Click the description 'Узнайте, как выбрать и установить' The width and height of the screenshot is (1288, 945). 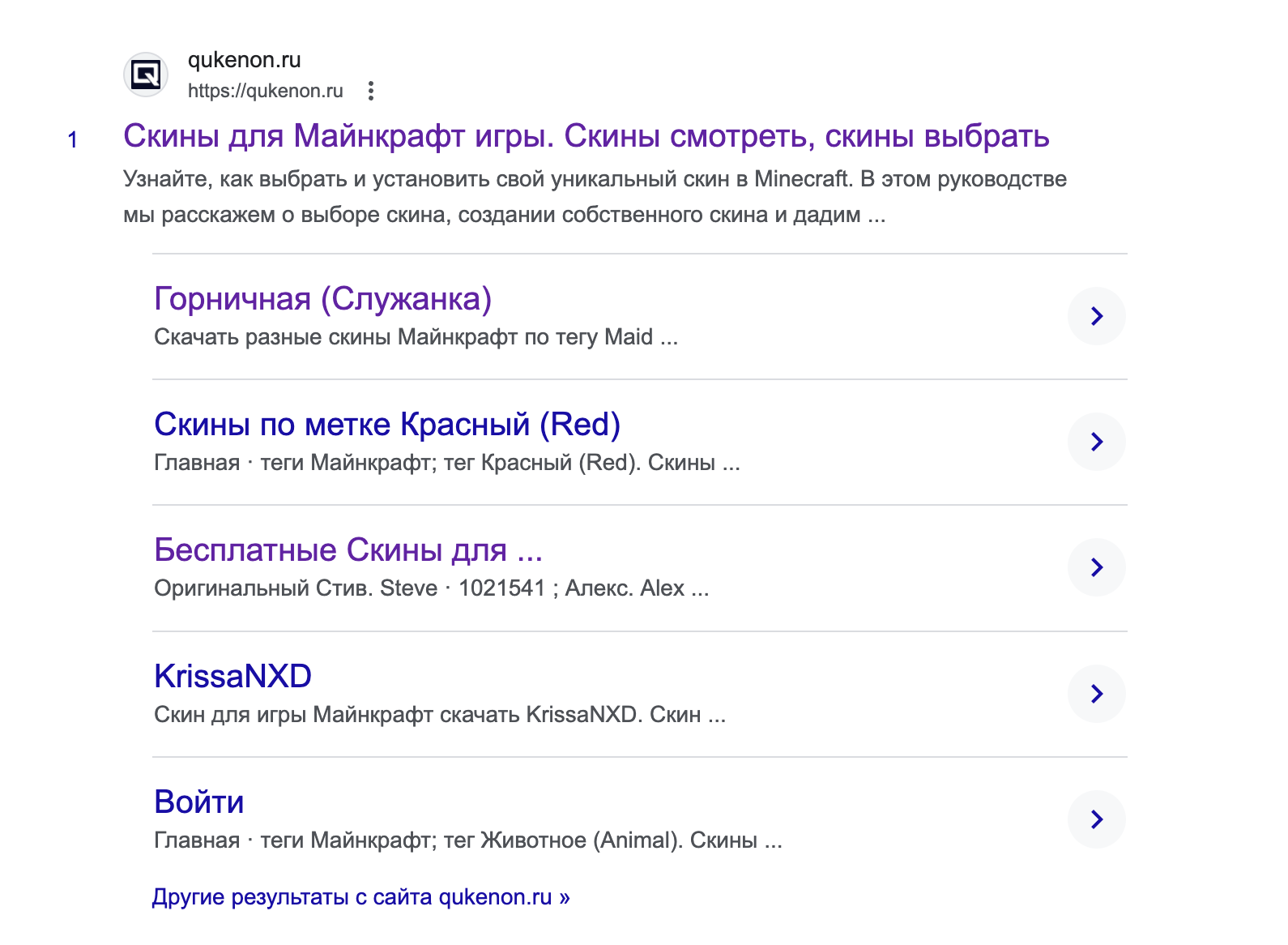click(595, 197)
